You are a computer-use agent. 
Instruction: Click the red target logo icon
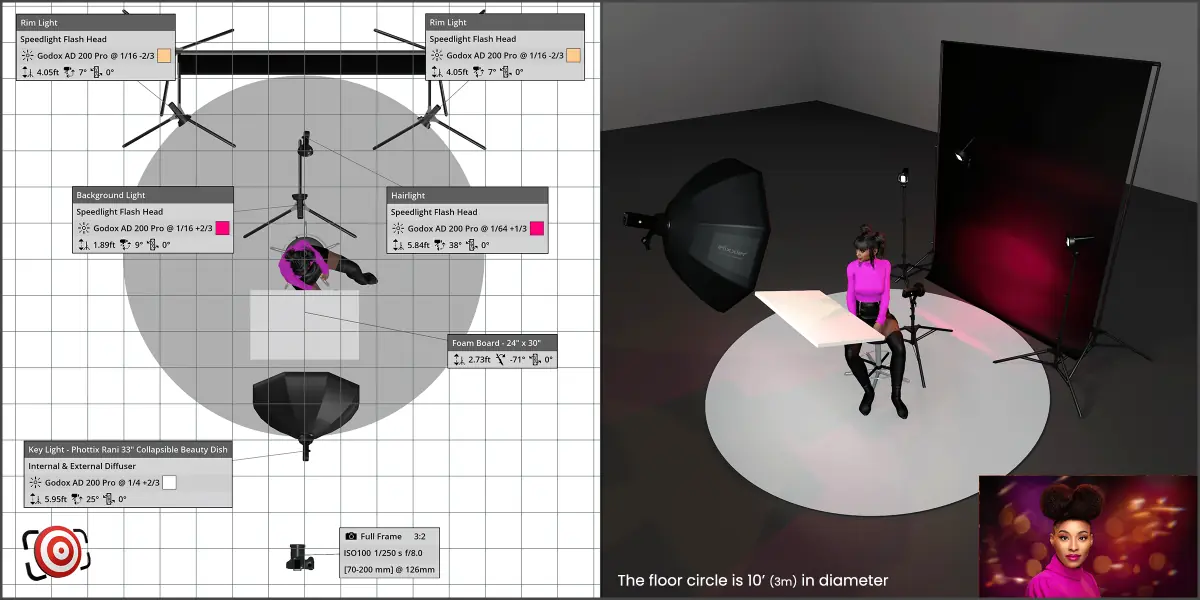[55, 551]
